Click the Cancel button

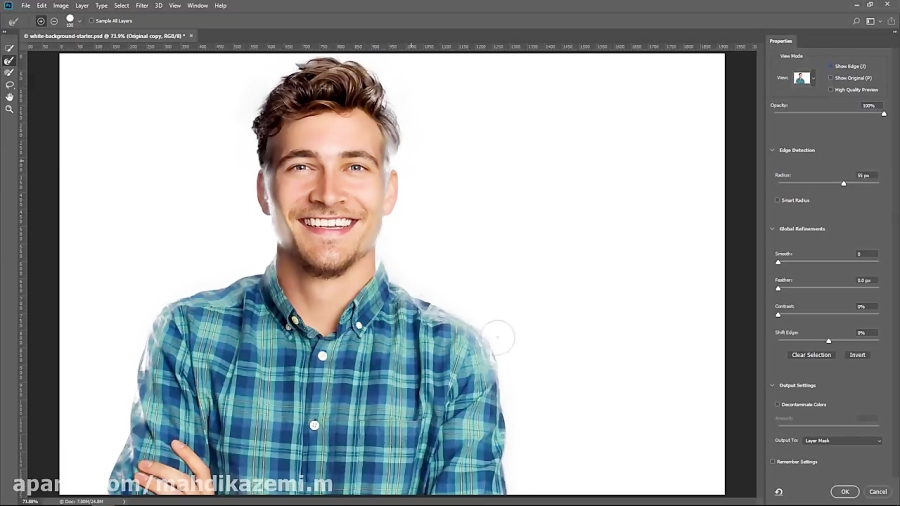pyautogui.click(x=878, y=492)
